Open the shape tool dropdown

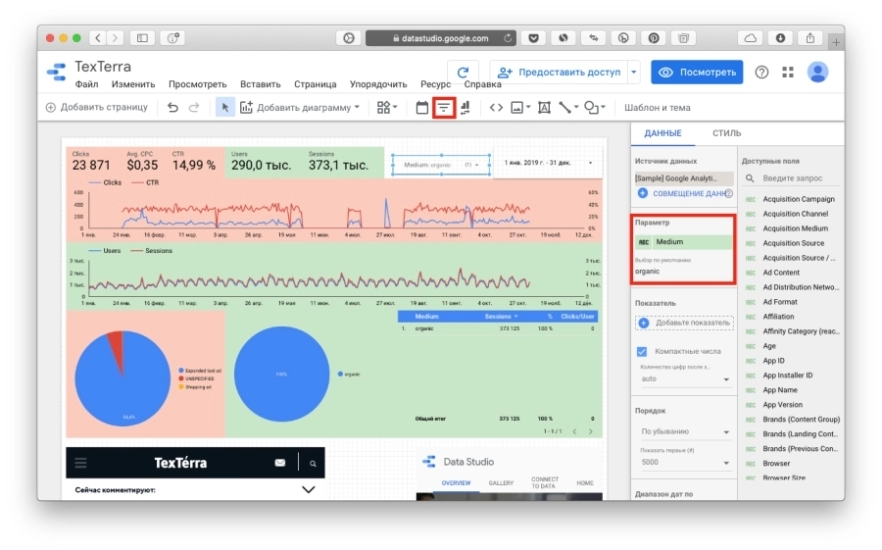coord(595,107)
